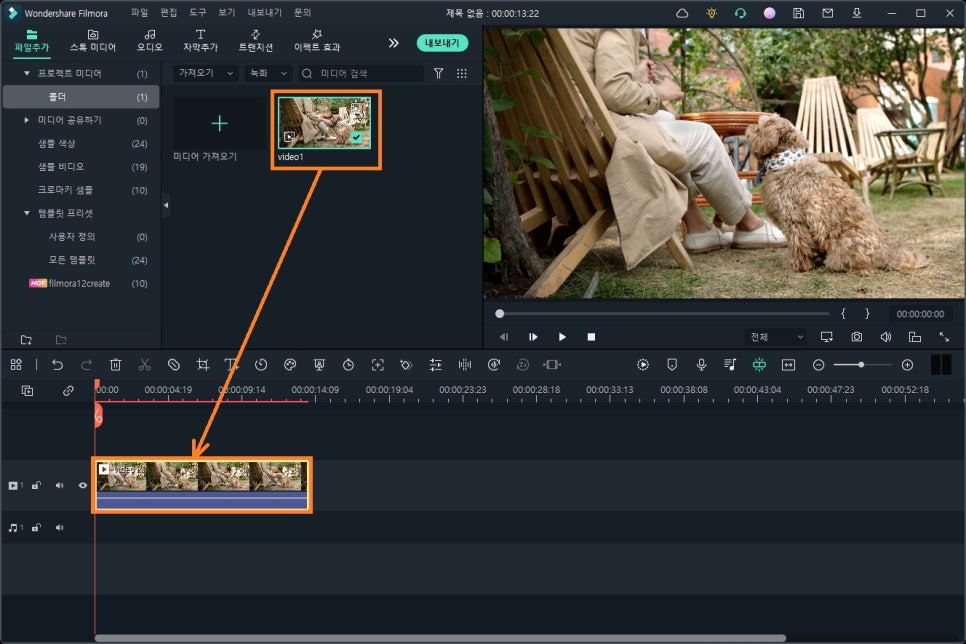This screenshot has height=644, width=966.
Task: Play the preview video
Action: point(562,337)
